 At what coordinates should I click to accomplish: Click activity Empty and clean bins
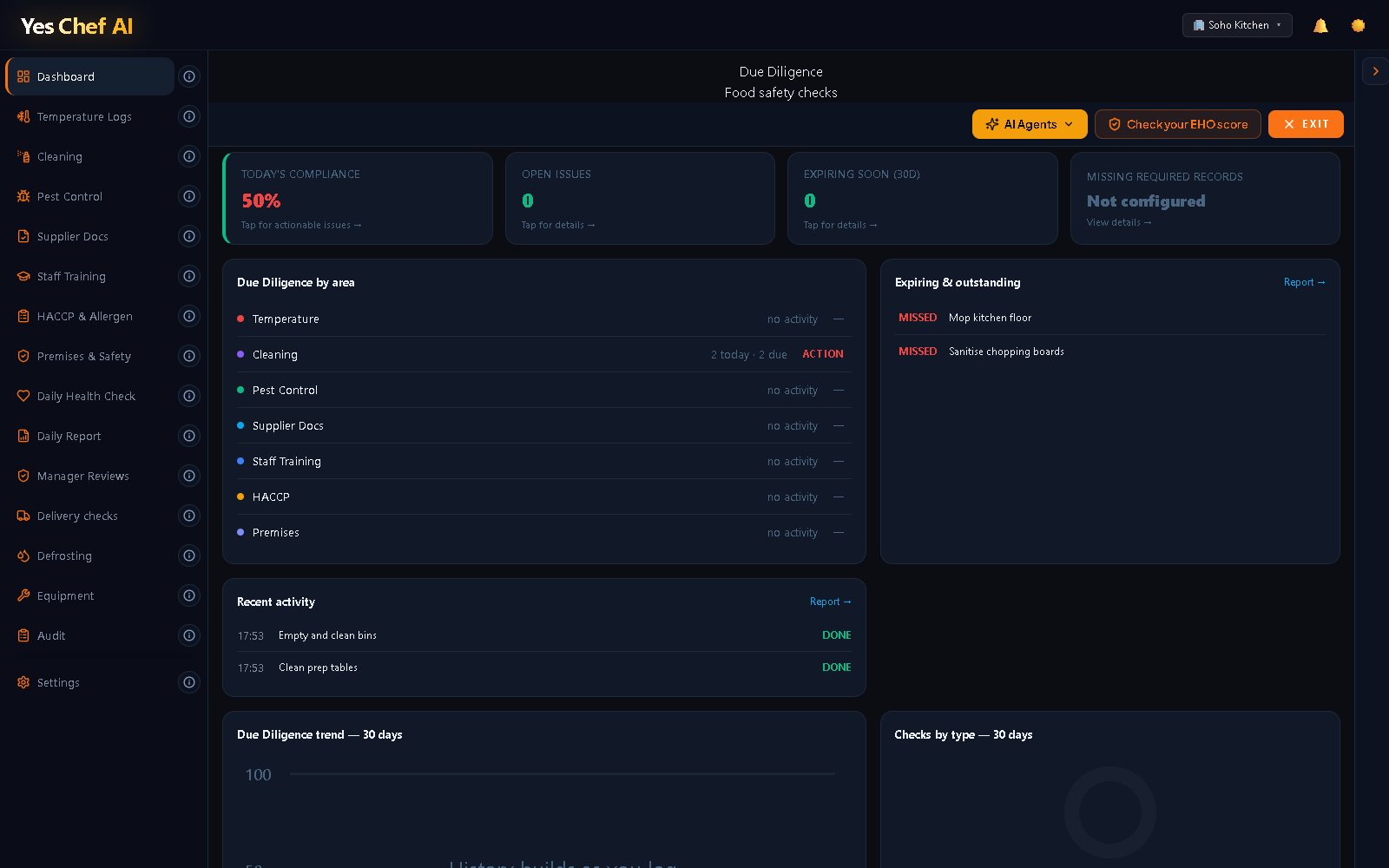coord(543,635)
